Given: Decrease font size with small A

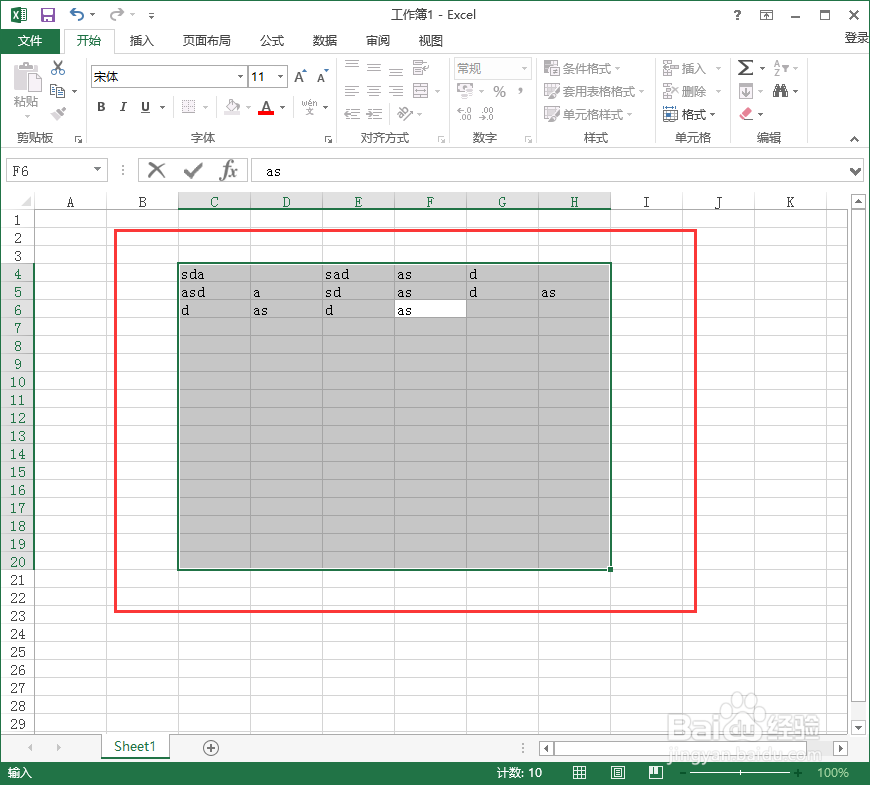Looking at the screenshot, I should click(322, 77).
